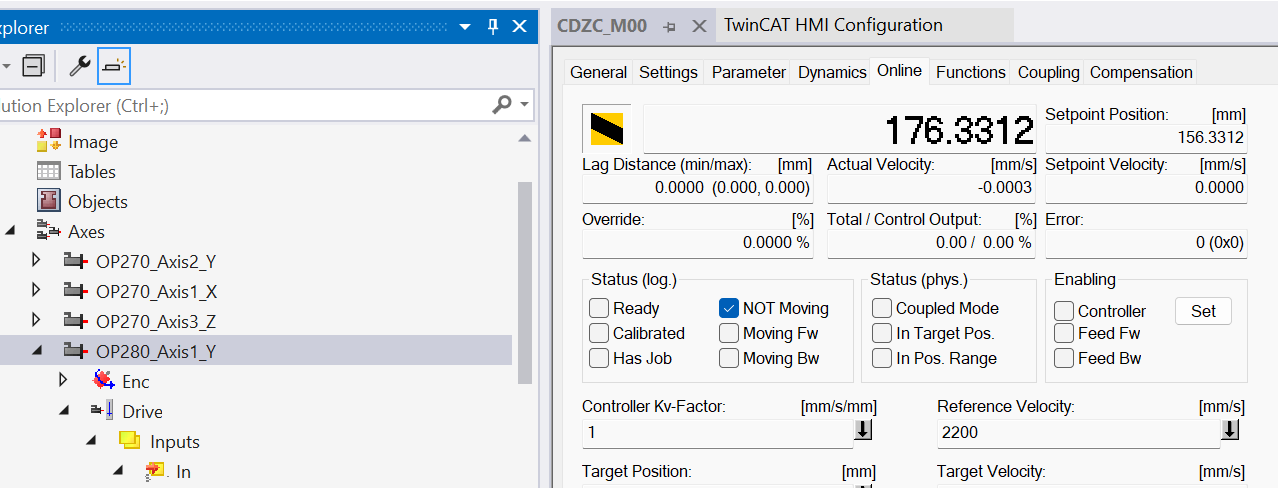1278x488 pixels.
Task: Open the search options dropdown arrow
Action: click(524, 104)
